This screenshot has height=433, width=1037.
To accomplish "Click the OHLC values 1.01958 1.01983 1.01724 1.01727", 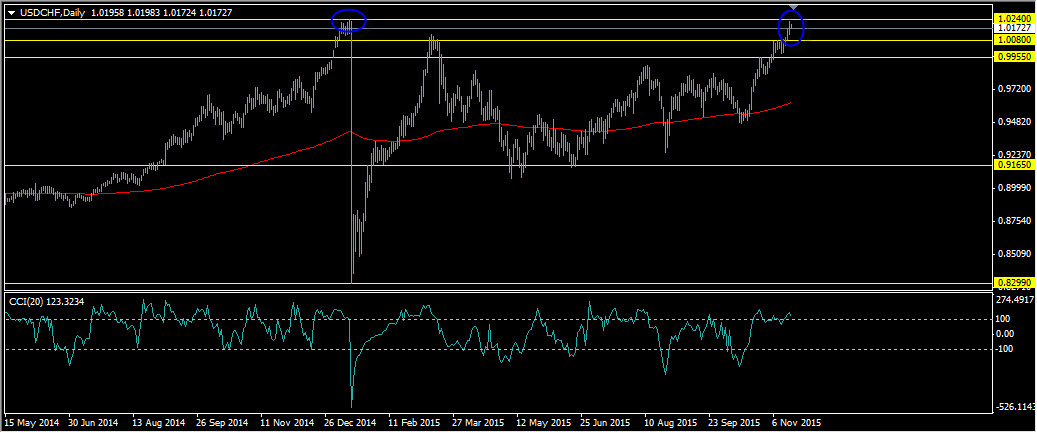I will [x=161, y=12].
